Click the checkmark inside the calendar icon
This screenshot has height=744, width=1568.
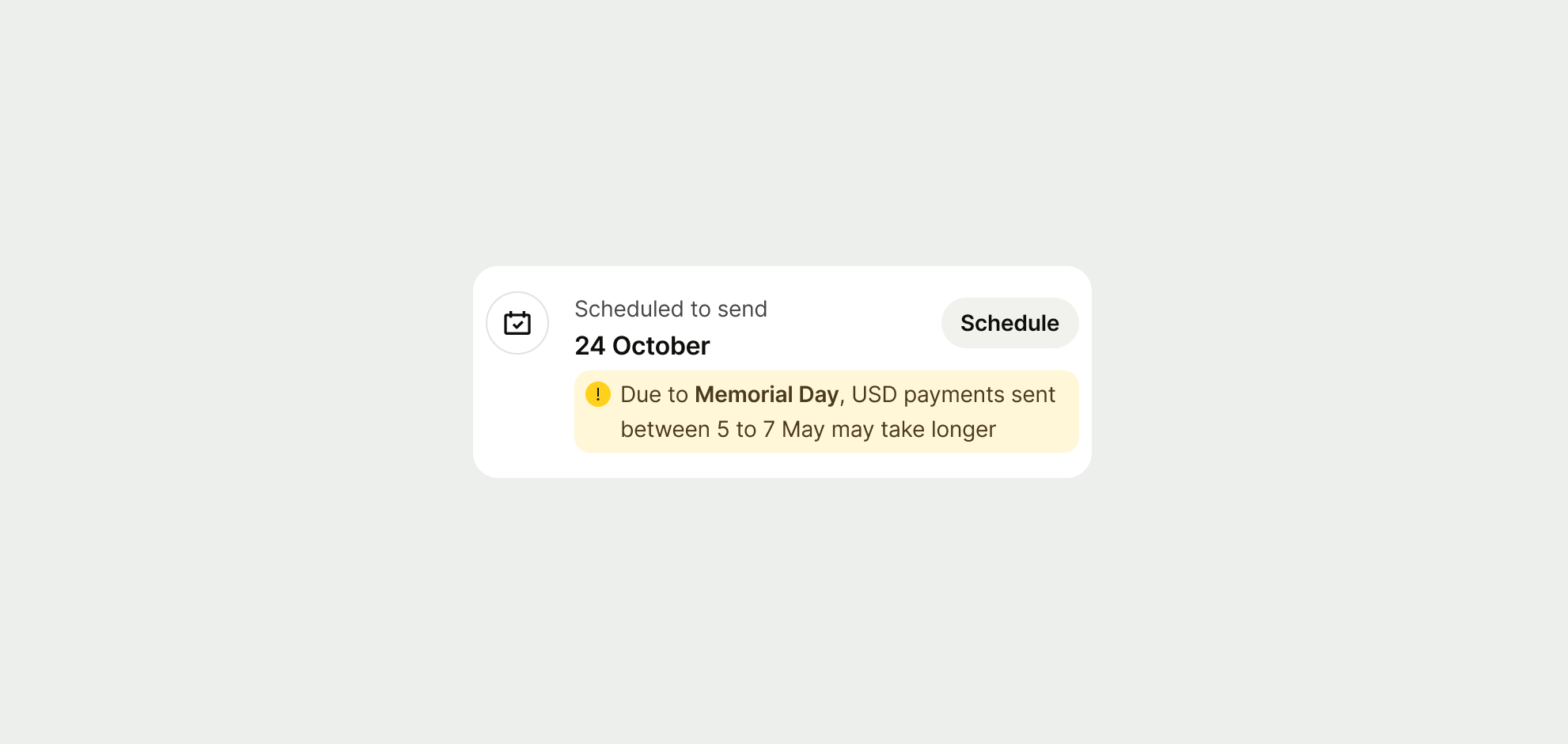517,325
